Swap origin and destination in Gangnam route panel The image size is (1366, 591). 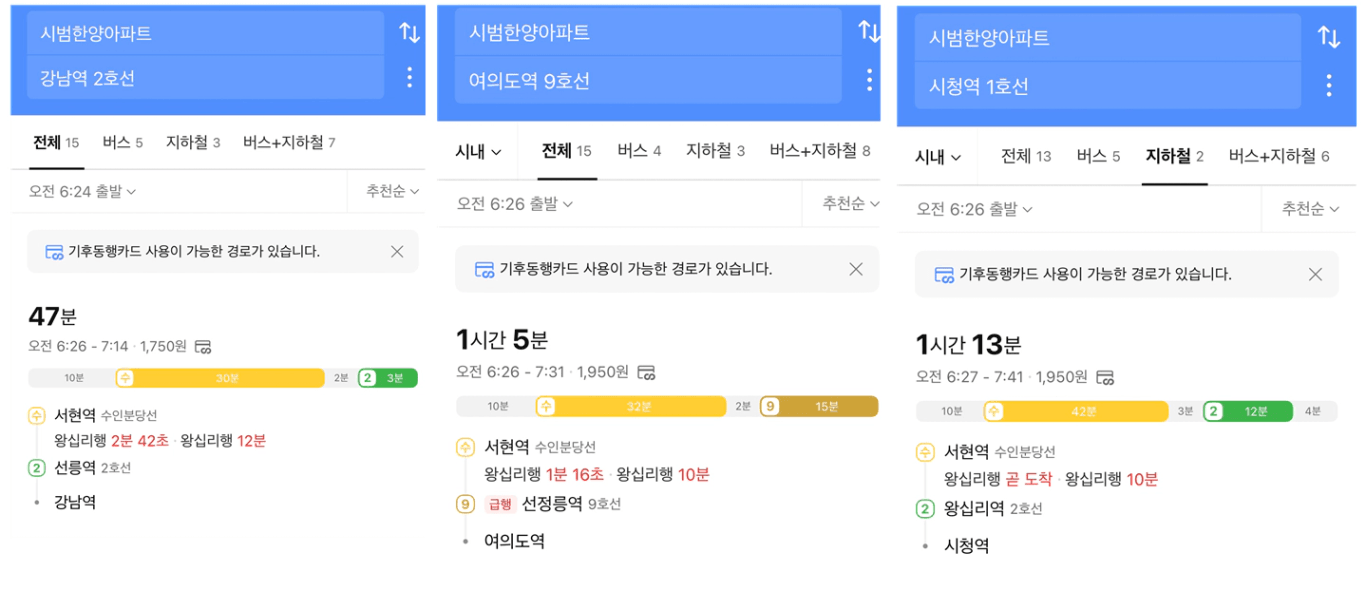(410, 32)
